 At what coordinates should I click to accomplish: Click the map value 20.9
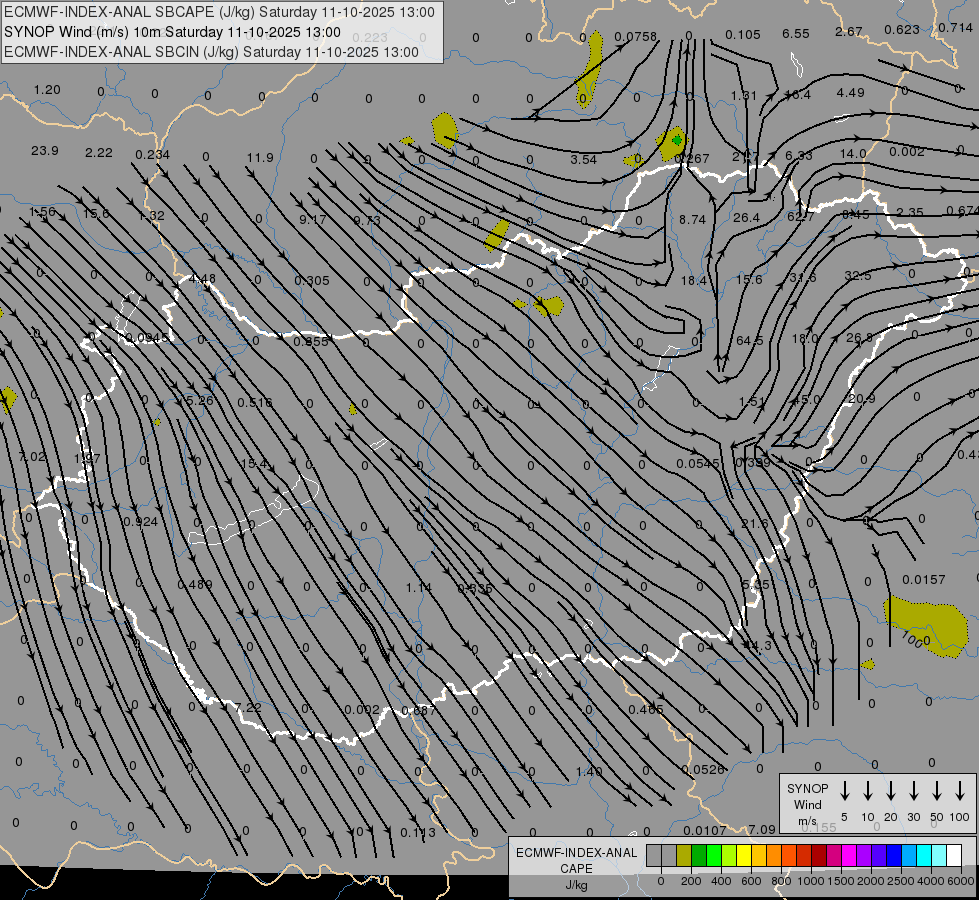coord(862,398)
